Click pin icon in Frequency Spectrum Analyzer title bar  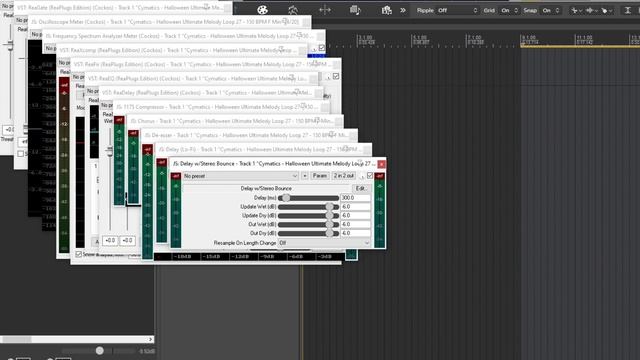[x=300, y=35]
